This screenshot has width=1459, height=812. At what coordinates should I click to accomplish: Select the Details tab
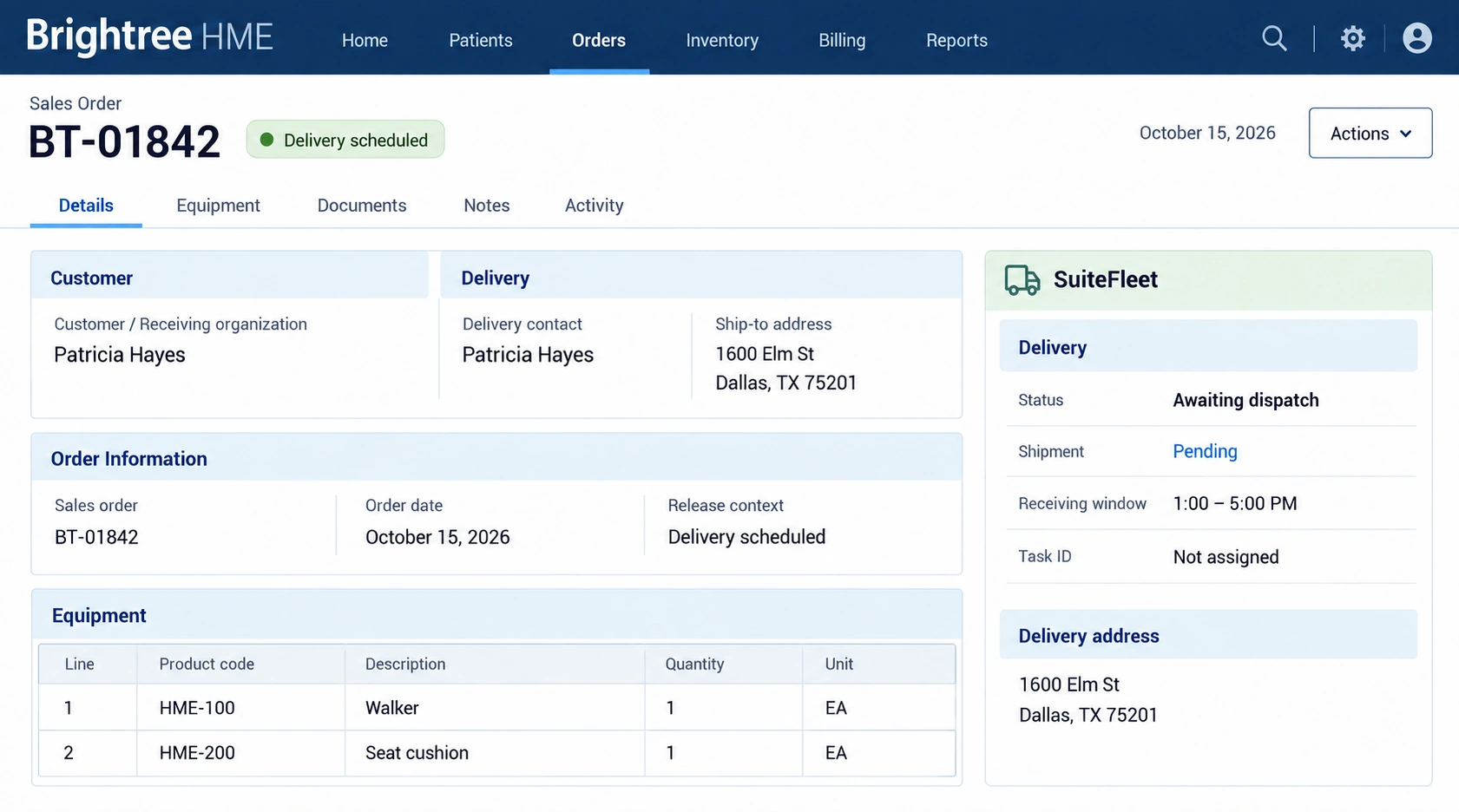pyautogui.click(x=86, y=206)
